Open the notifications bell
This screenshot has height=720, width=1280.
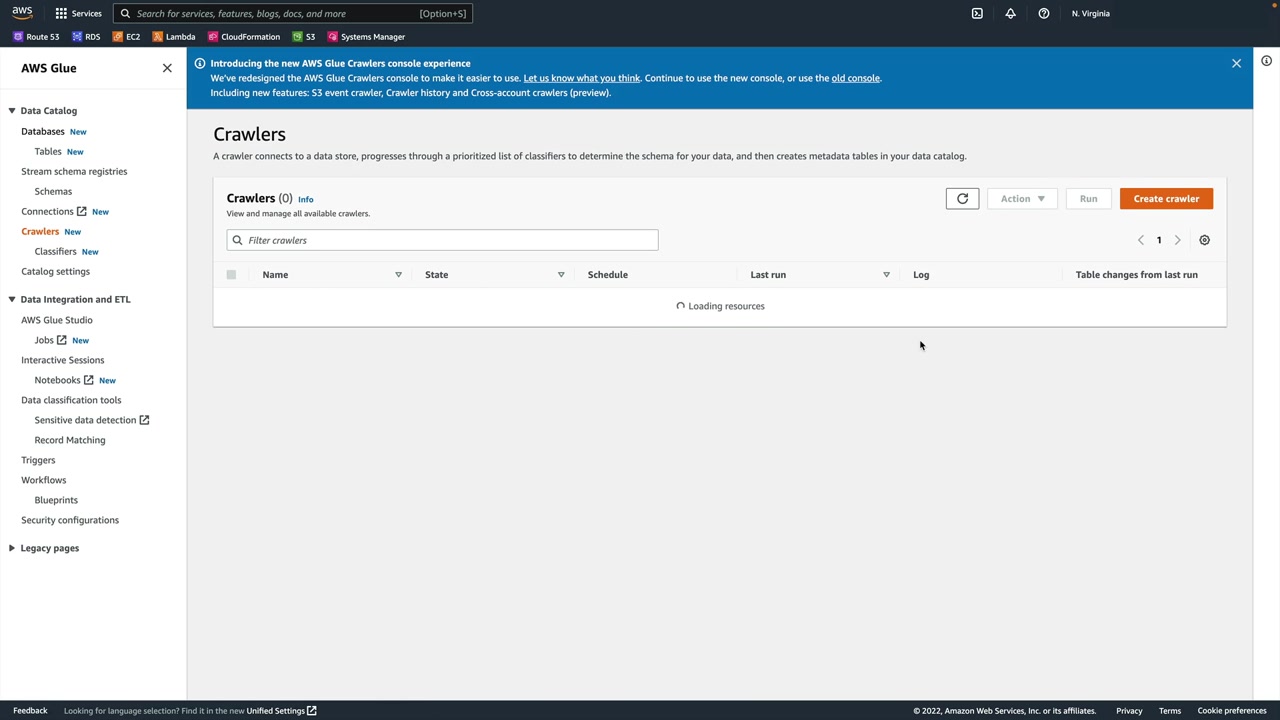[1010, 13]
